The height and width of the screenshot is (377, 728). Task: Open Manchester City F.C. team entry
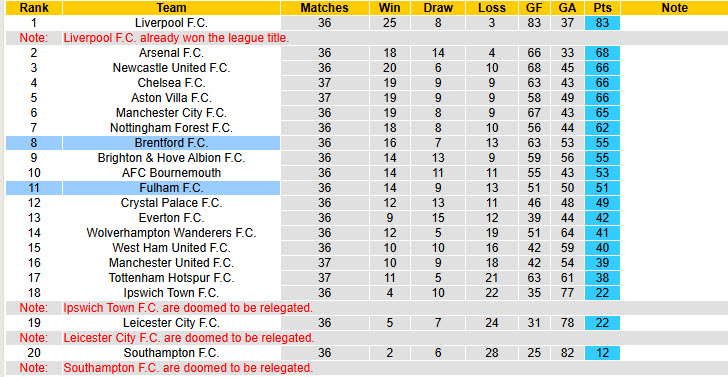[171, 113]
